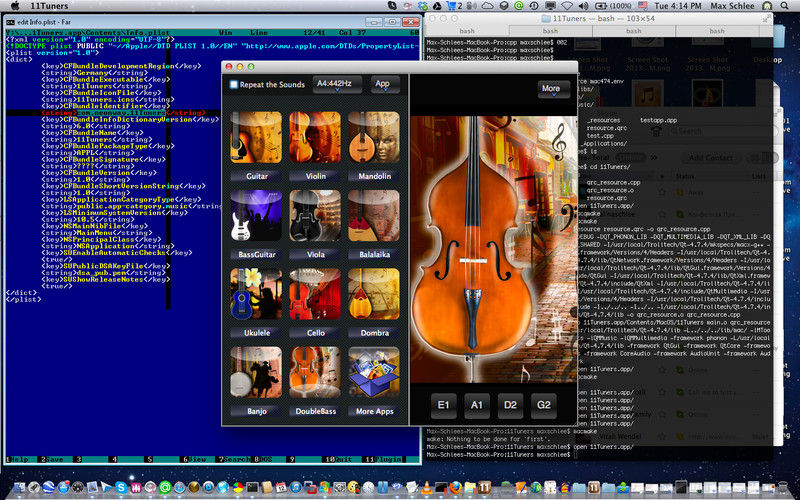The height and width of the screenshot is (500, 800).
Task: Play the A1 string note
Action: pyautogui.click(x=477, y=405)
